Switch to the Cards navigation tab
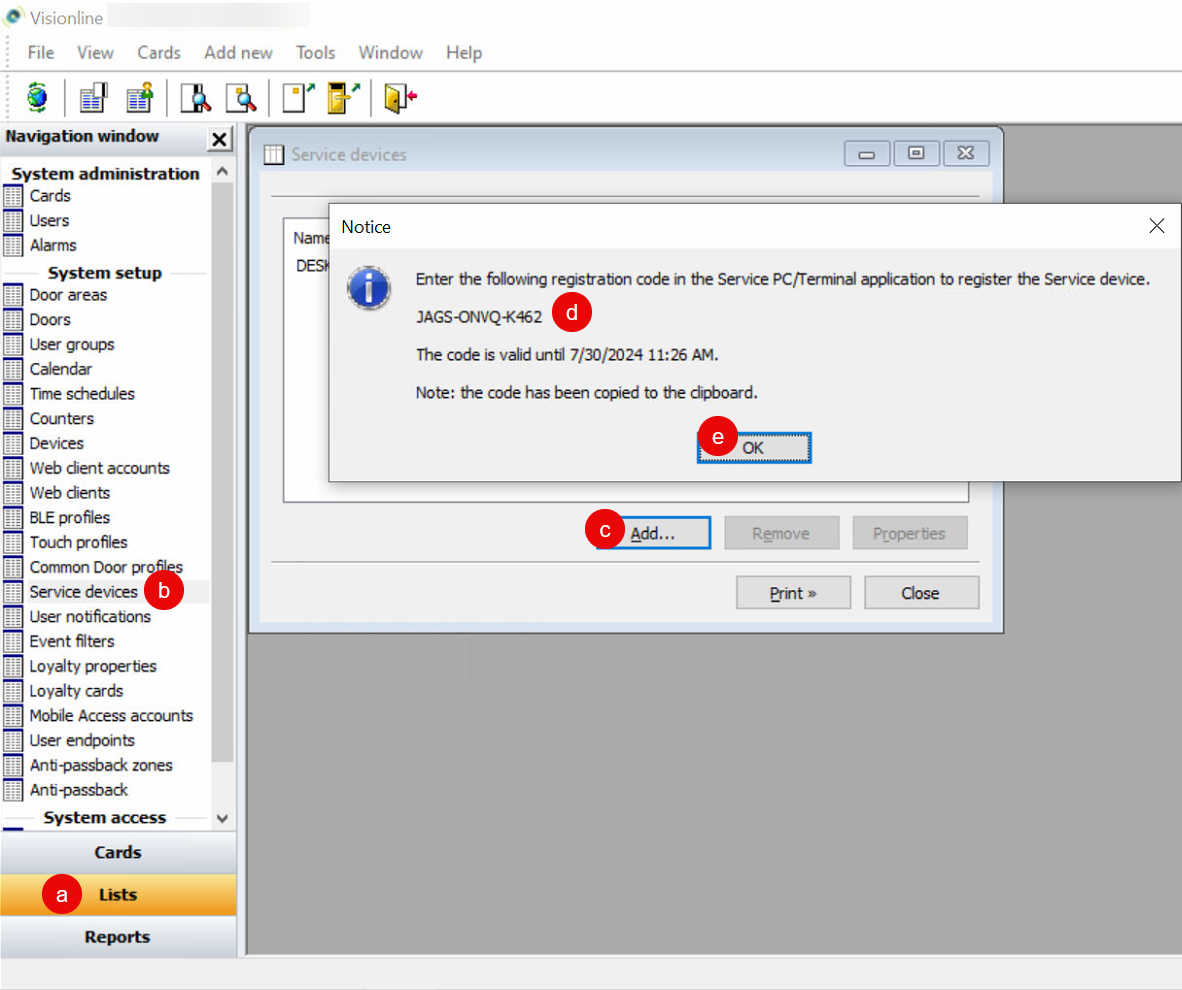 click(x=117, y=852)
